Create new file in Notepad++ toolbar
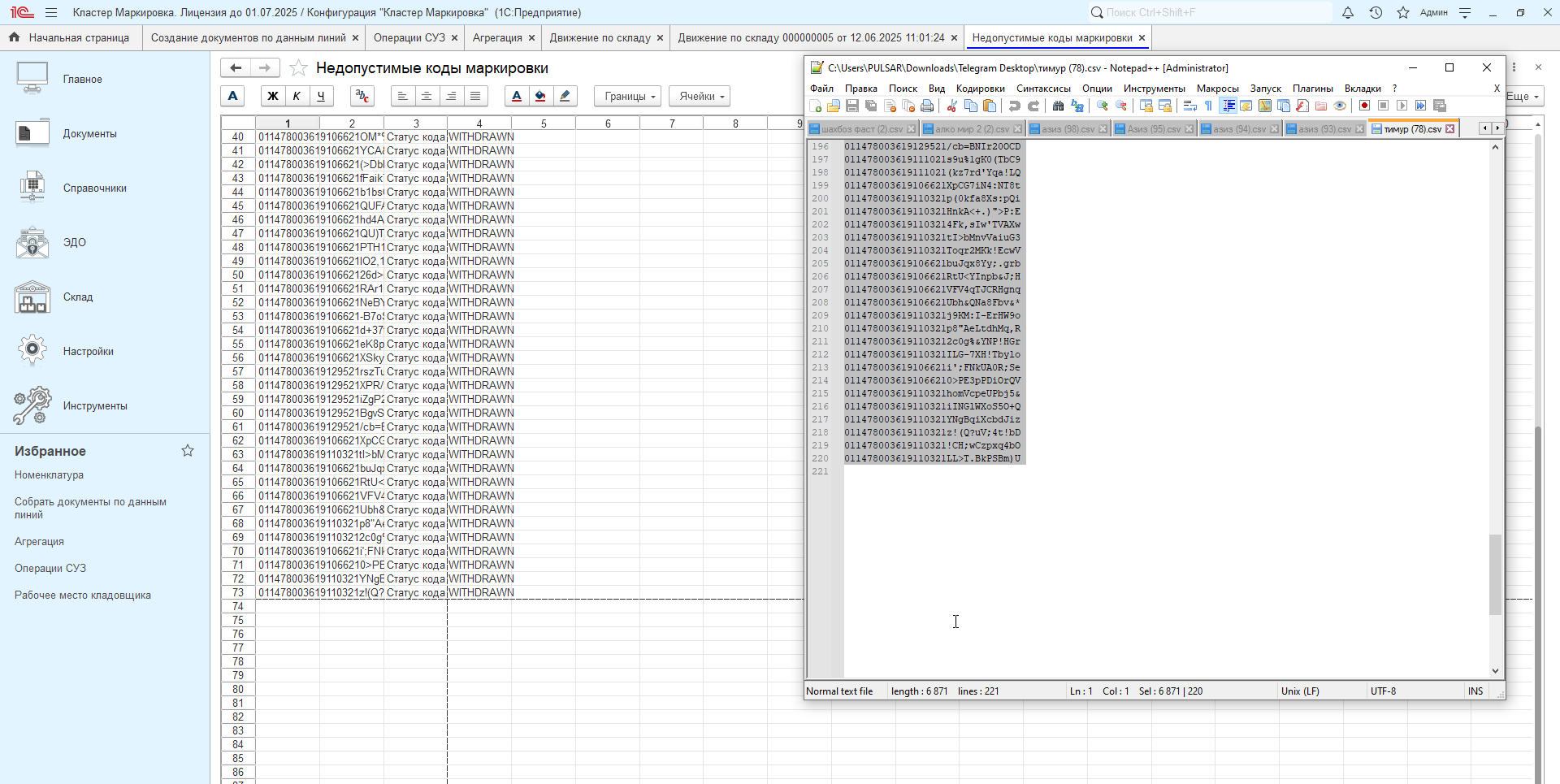This screenshot has width=1560, height=784. pos(815,106)
